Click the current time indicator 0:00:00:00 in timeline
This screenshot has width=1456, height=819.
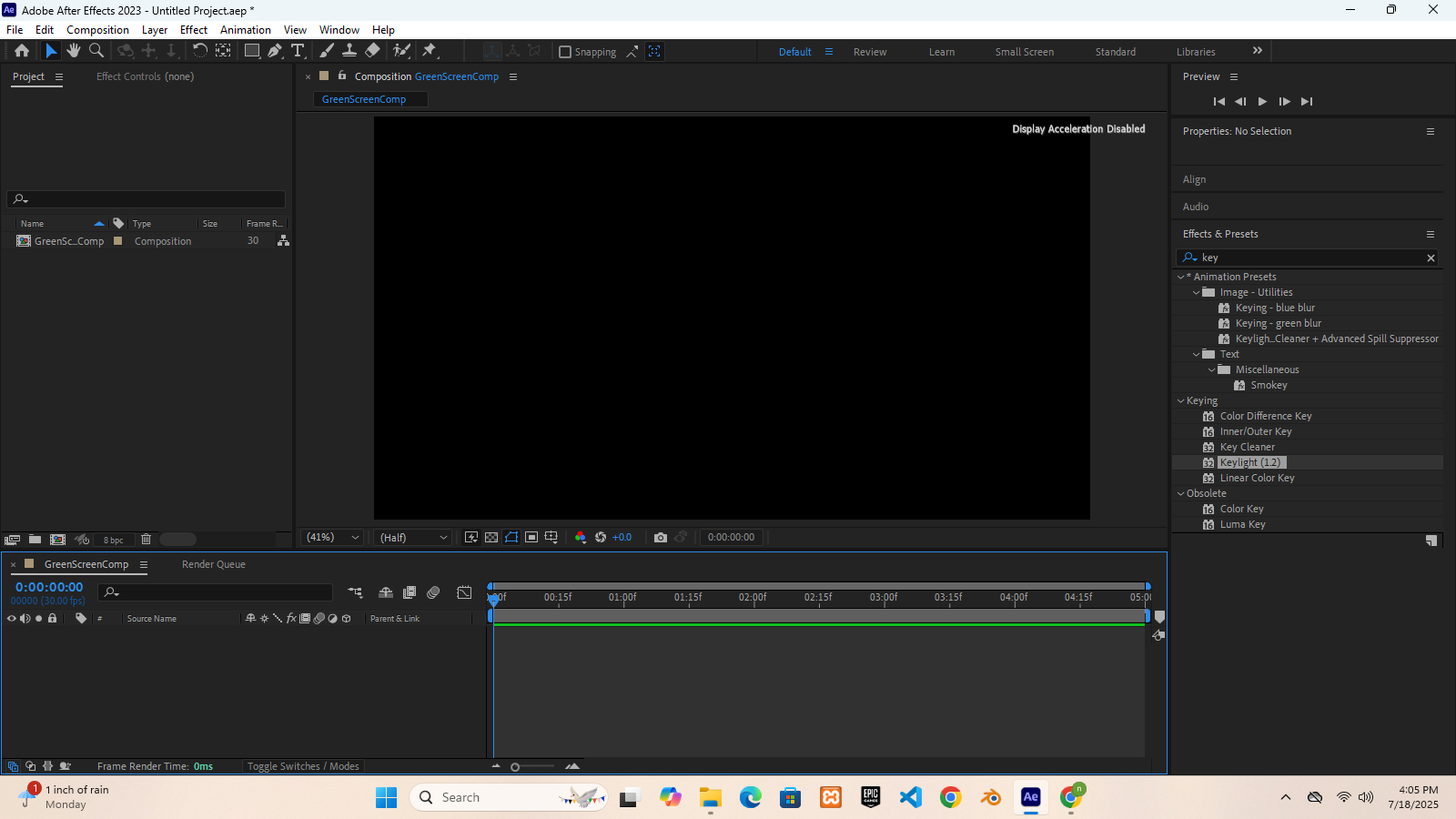coord(49,587)
